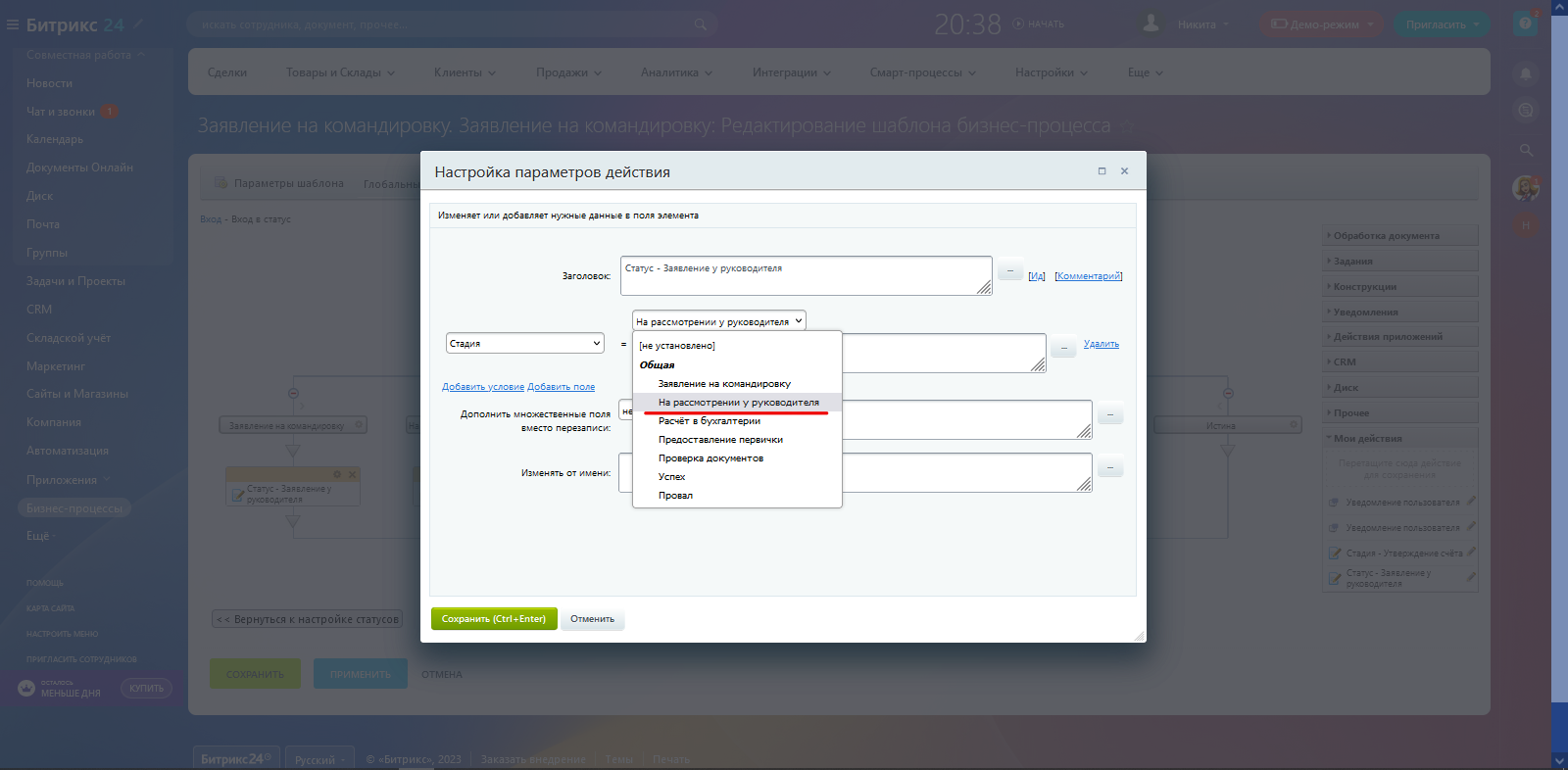Viewport: 1568px width, 770px height.
Task: Click the Удалить link
Action: 1102,344
